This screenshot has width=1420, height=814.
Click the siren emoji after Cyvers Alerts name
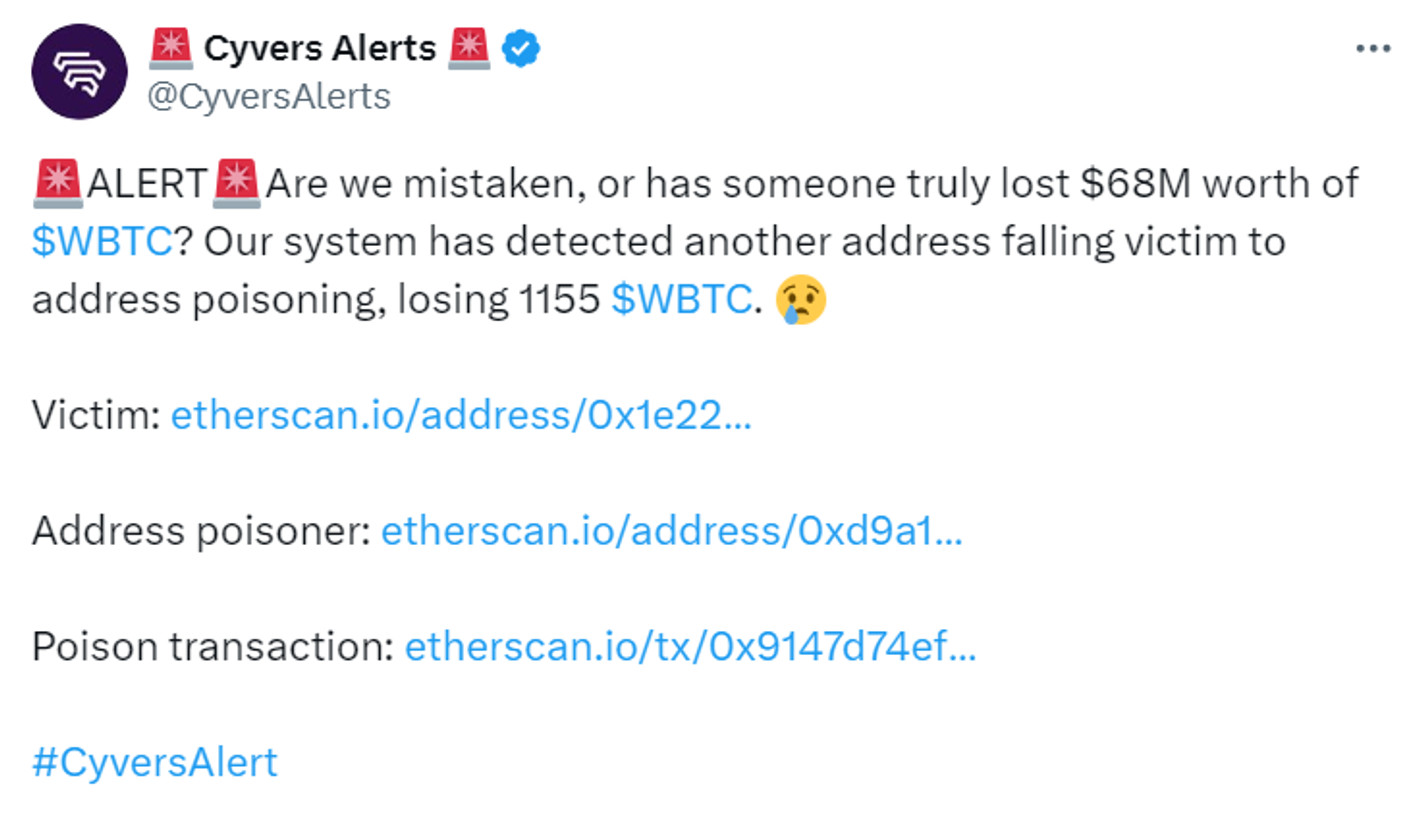tap(470, 48)
